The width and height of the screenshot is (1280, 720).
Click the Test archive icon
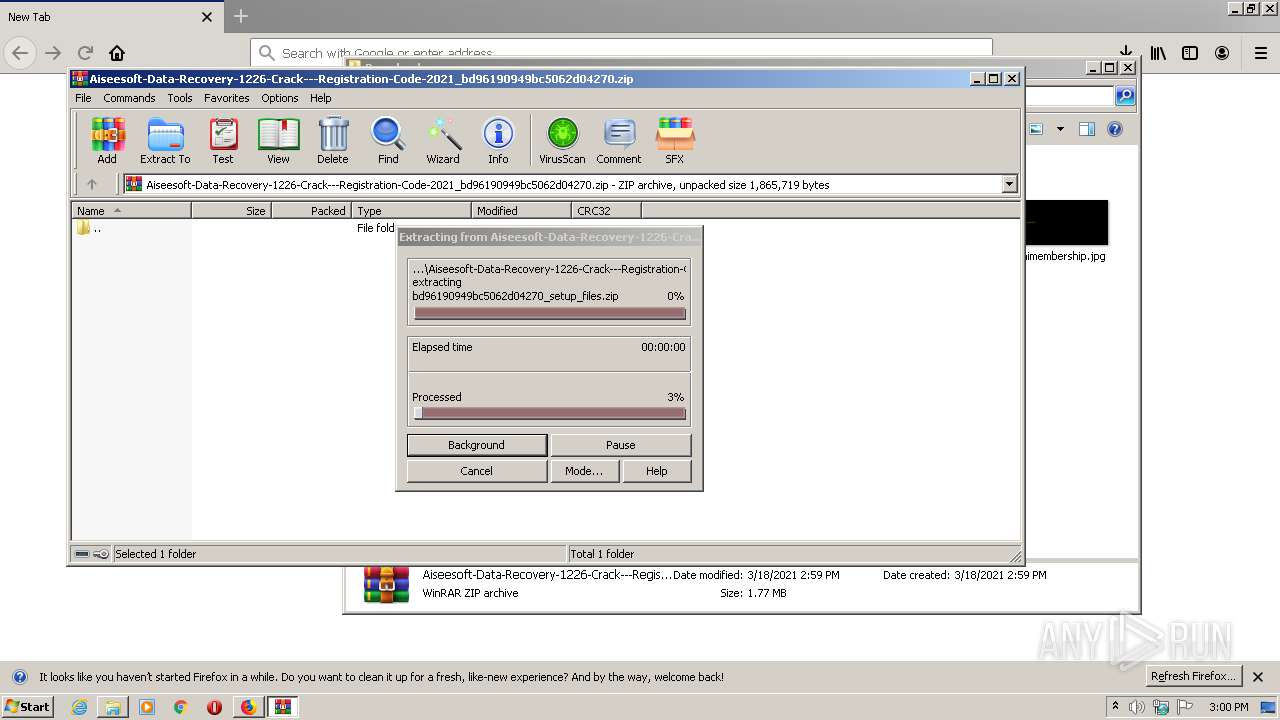tap(223, 140)
